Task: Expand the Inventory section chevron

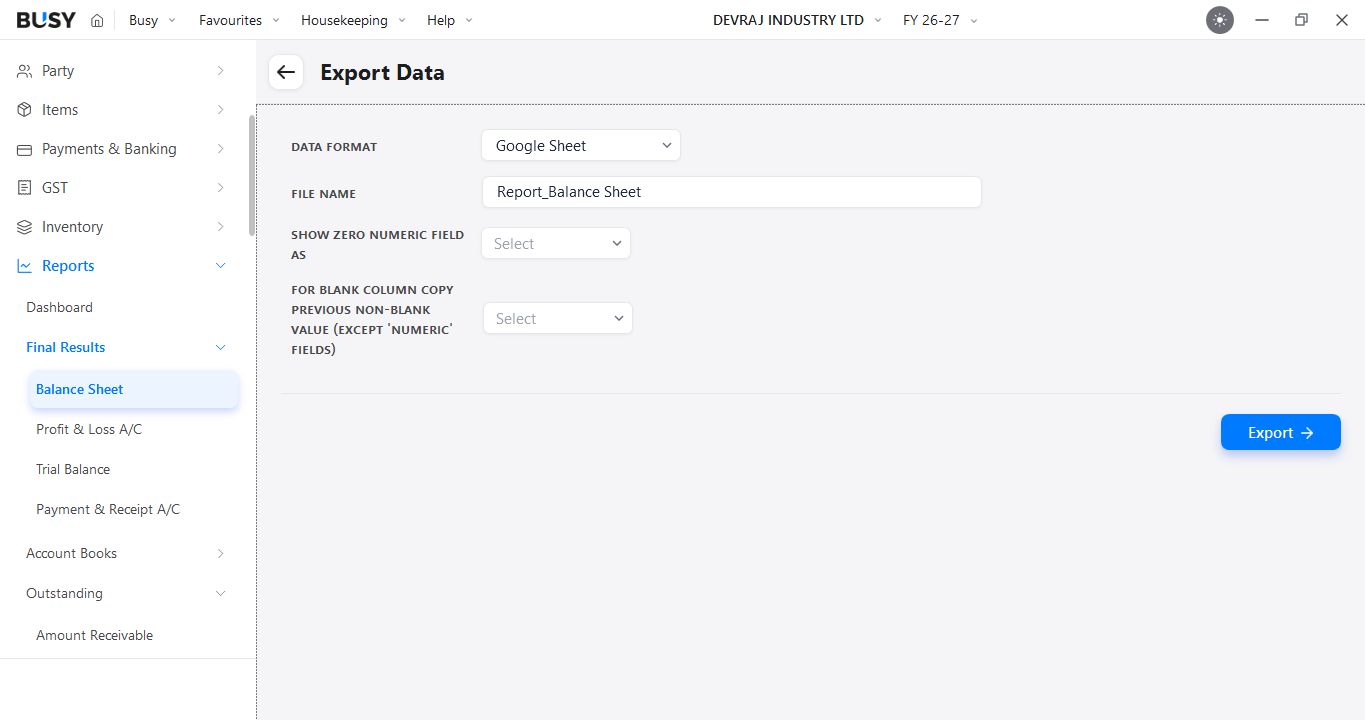Action: coord(220,227)
